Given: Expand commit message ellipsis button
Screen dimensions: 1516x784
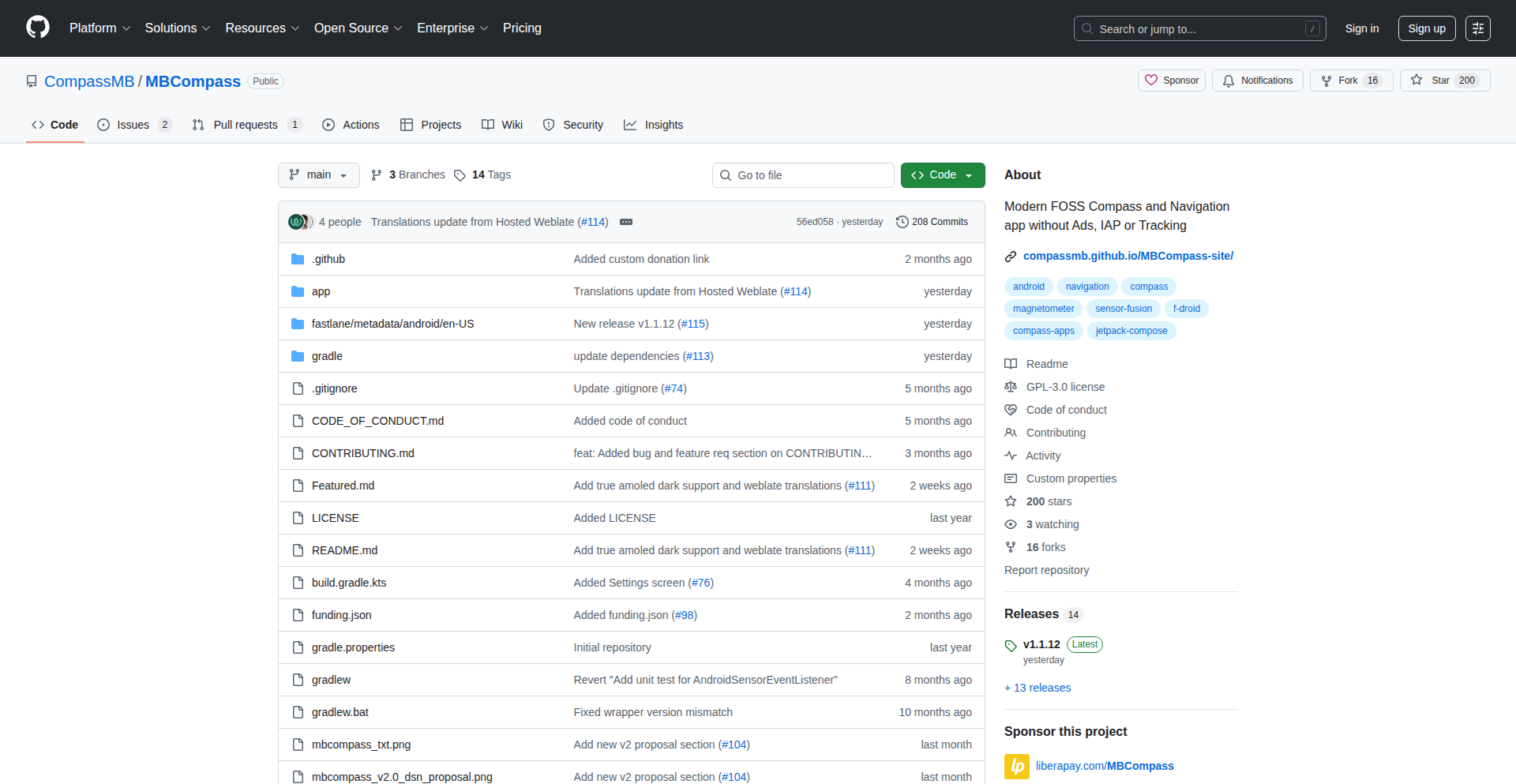Looking at the screenshot, I should tap(626, 222).
